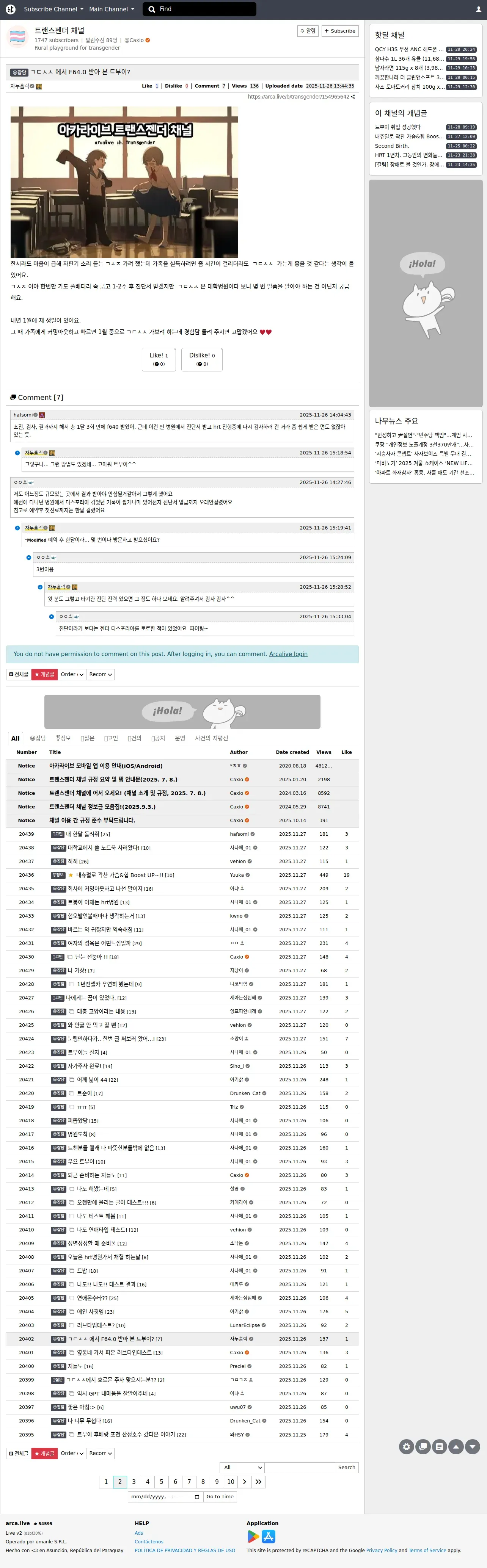Image resolution: width=487 pixels, height=1568 pixels.
Task: Click the ¡Hola! cat sidebar banner
Action: point(426,293)
